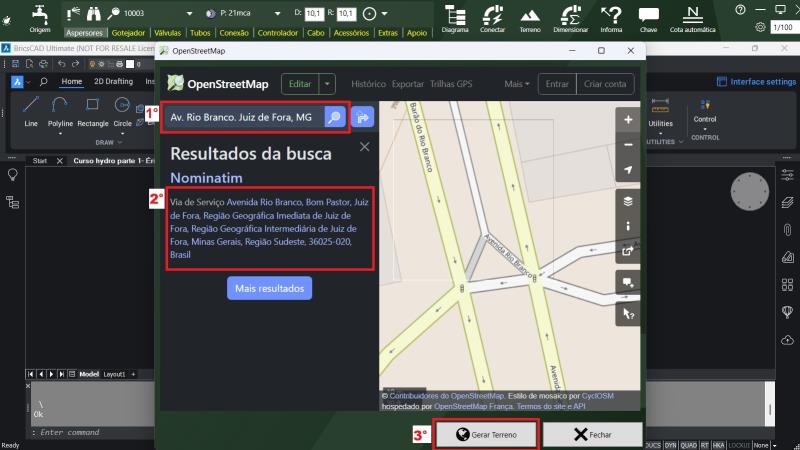Toggle HKA in the status bar
This screenshot has width=800, height=450.
pos(718,445)
